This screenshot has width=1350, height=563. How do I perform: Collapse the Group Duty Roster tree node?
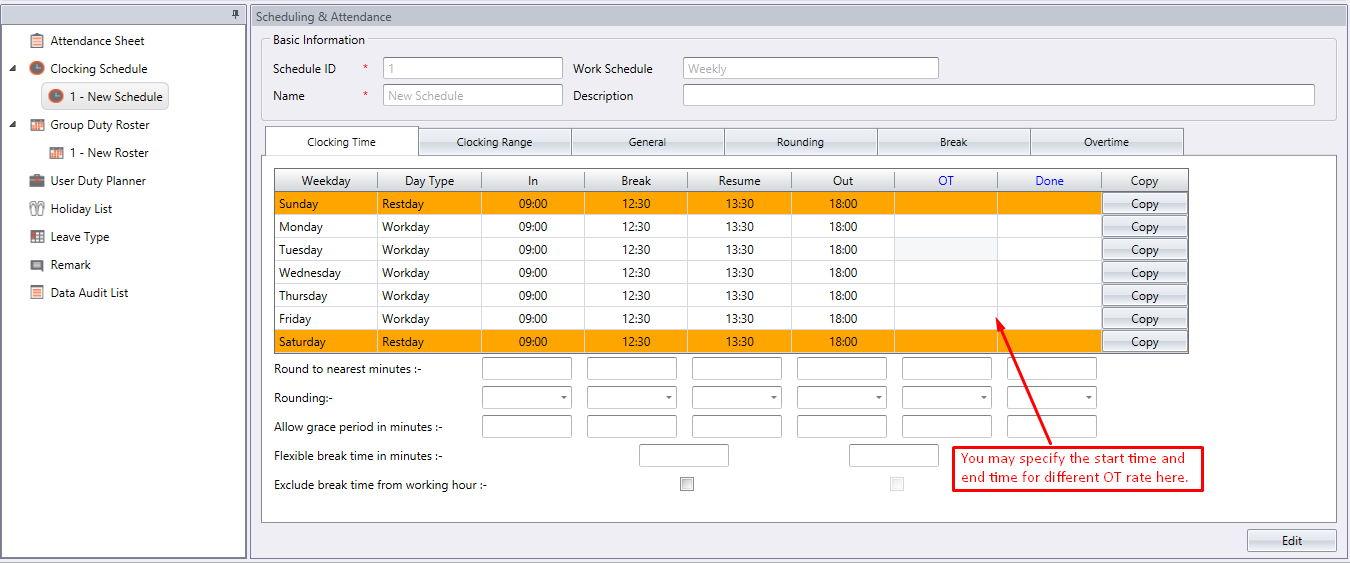[13, 125]
